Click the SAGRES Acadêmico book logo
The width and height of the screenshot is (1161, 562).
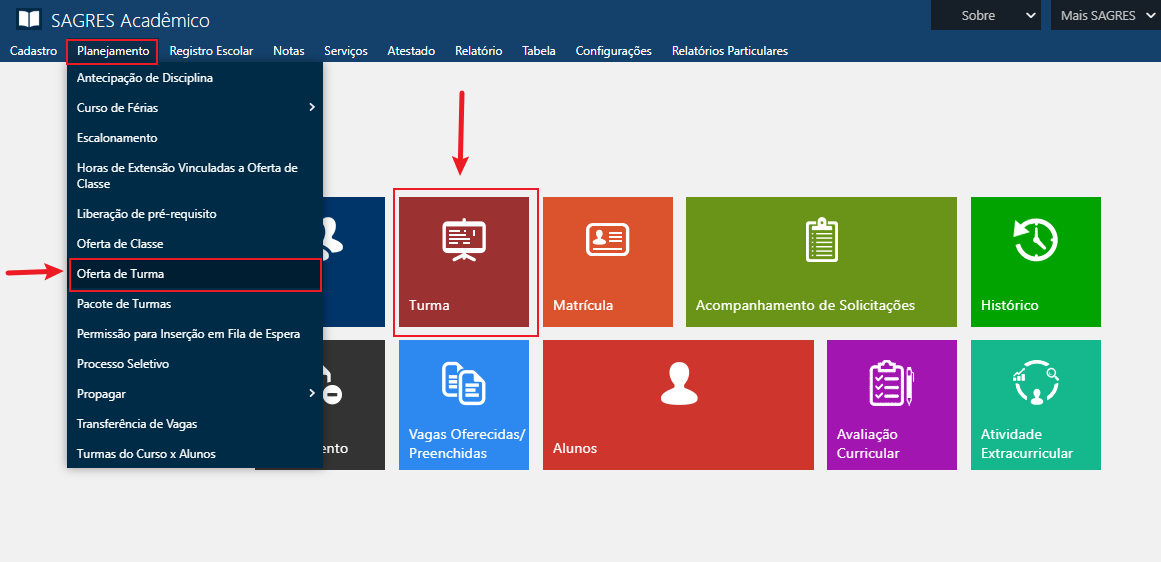(x=29, y=20)
